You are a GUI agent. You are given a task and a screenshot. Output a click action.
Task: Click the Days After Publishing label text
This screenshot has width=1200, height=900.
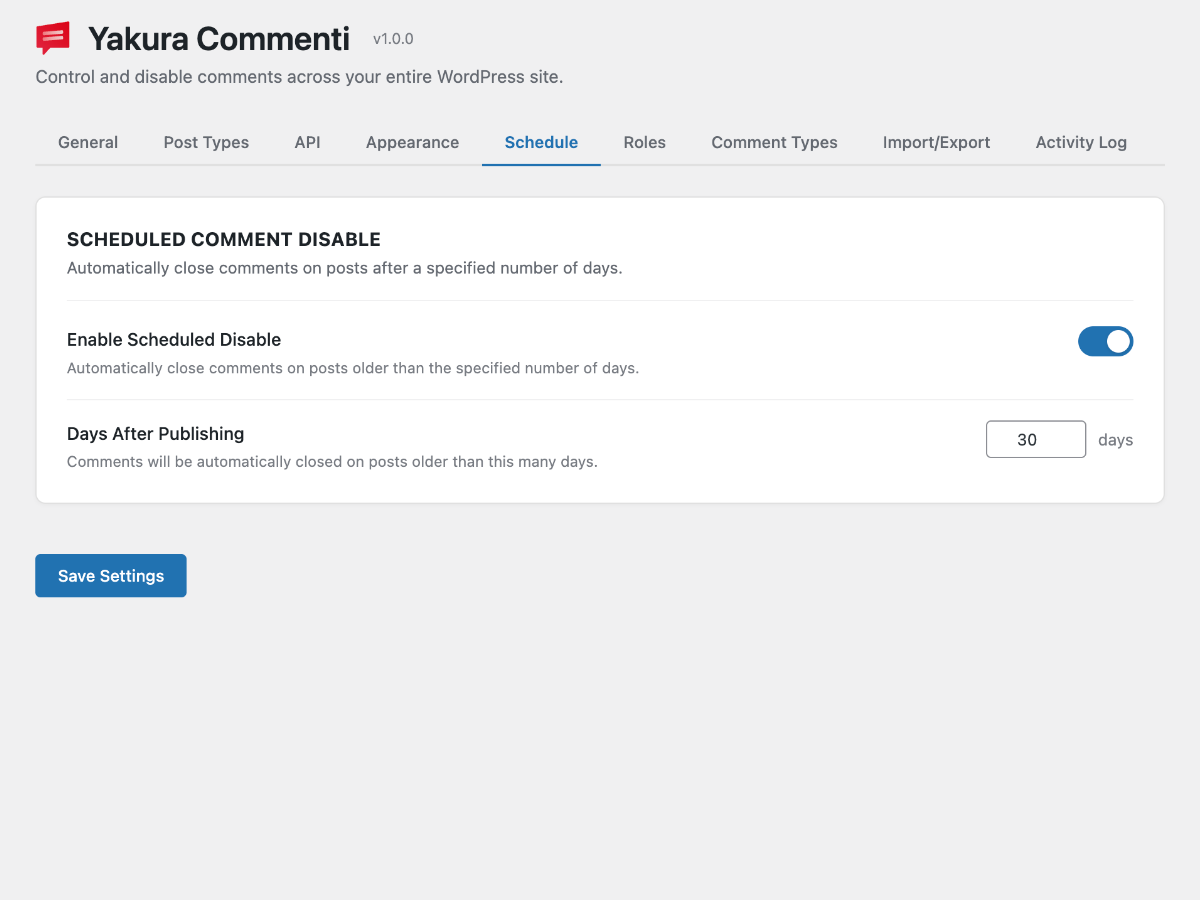[x=155, y=434]
